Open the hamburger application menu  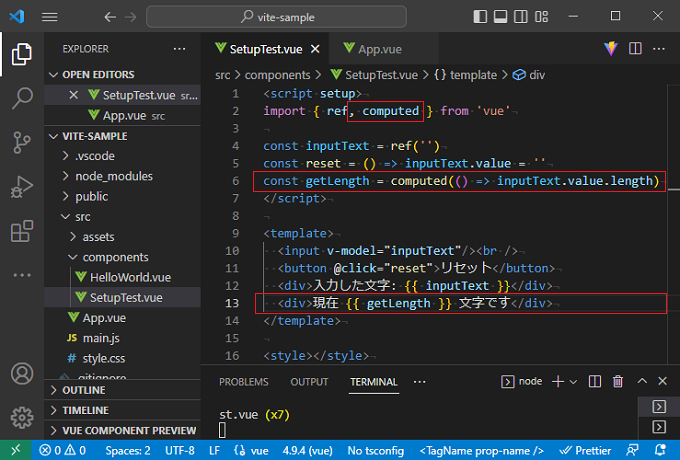pyautogui.click(x=49, y=17)
